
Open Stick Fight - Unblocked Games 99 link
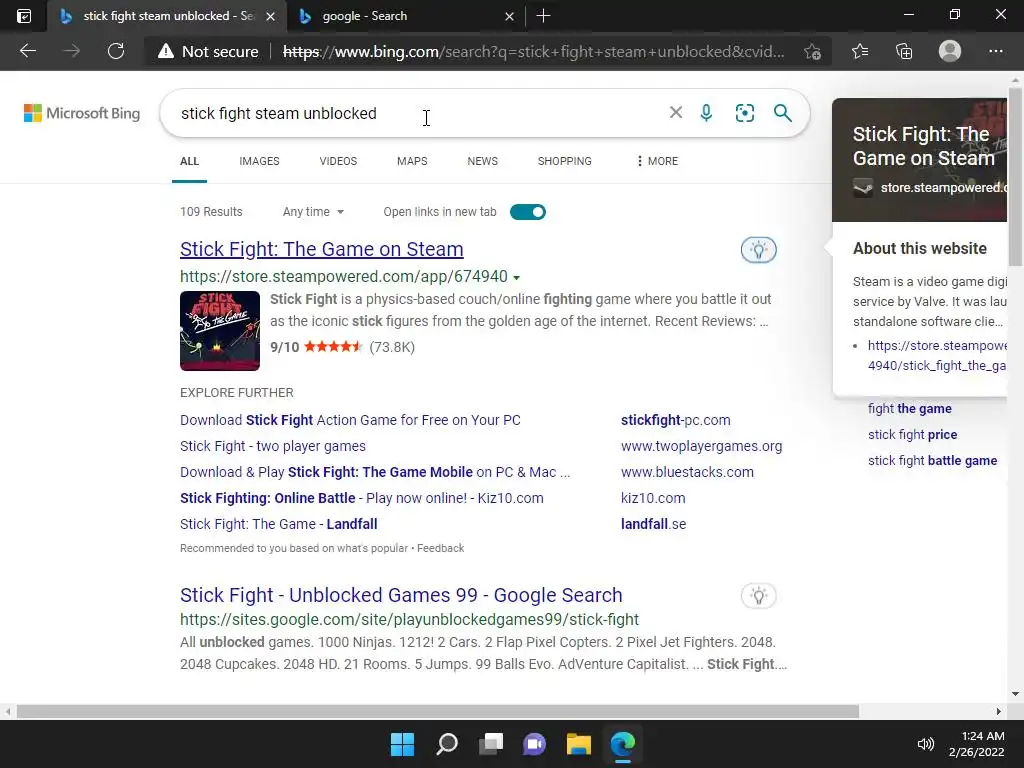click(x=401, y=595)
